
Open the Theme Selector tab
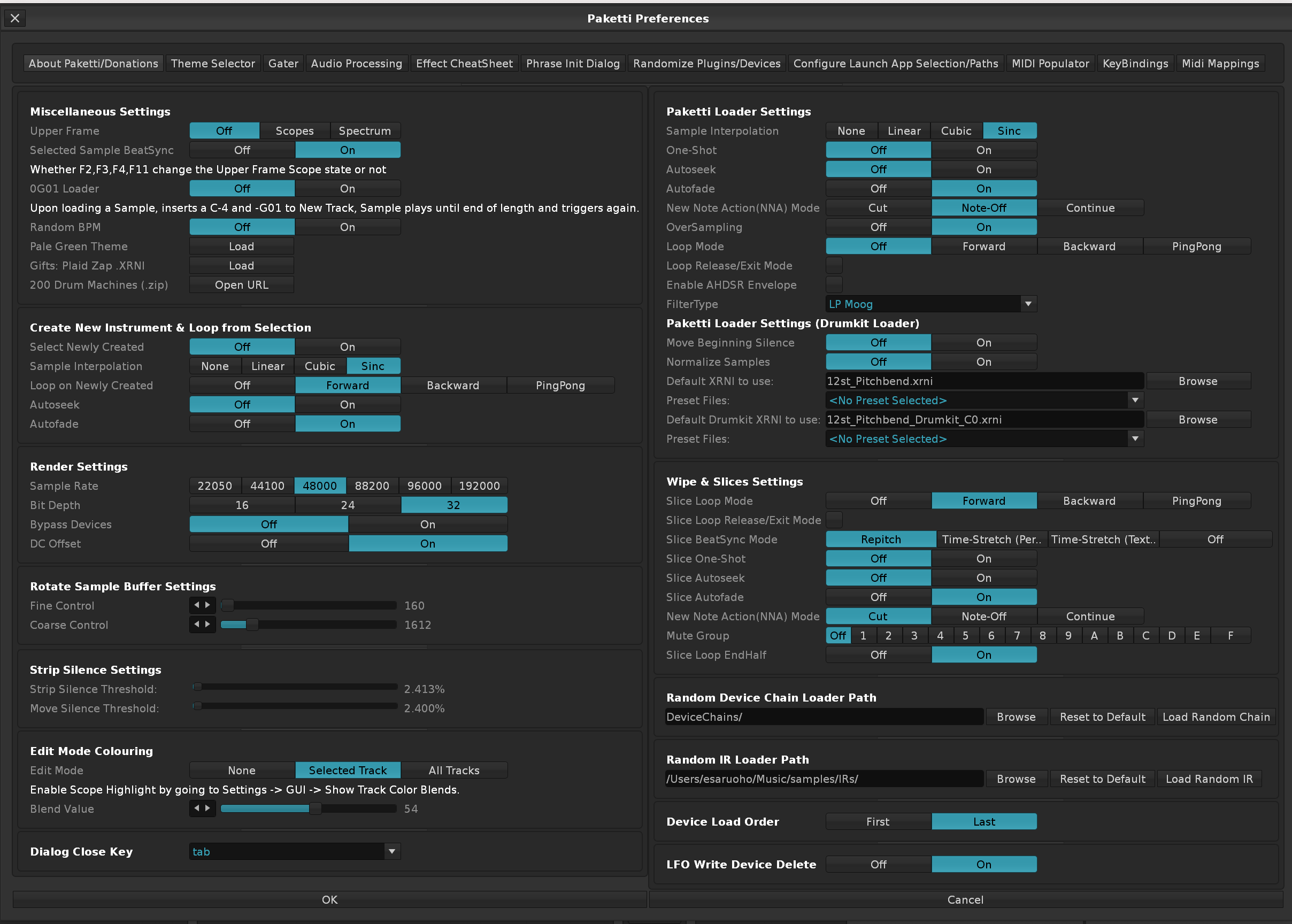(213, 63)
